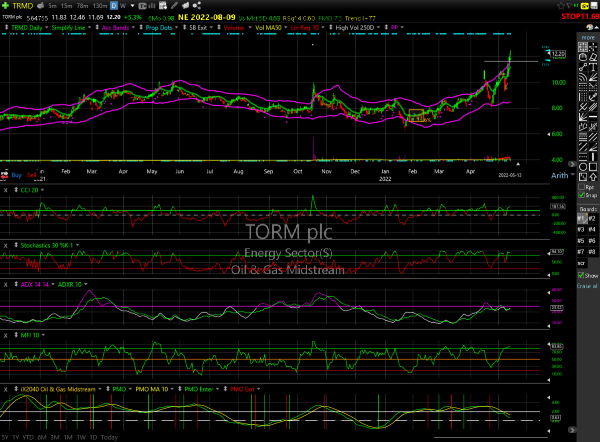Image resolution: width=600 pixels, height=442 pixels.
Task: Open the Acc Bands dropdown
Action: [x=133, y=27]
